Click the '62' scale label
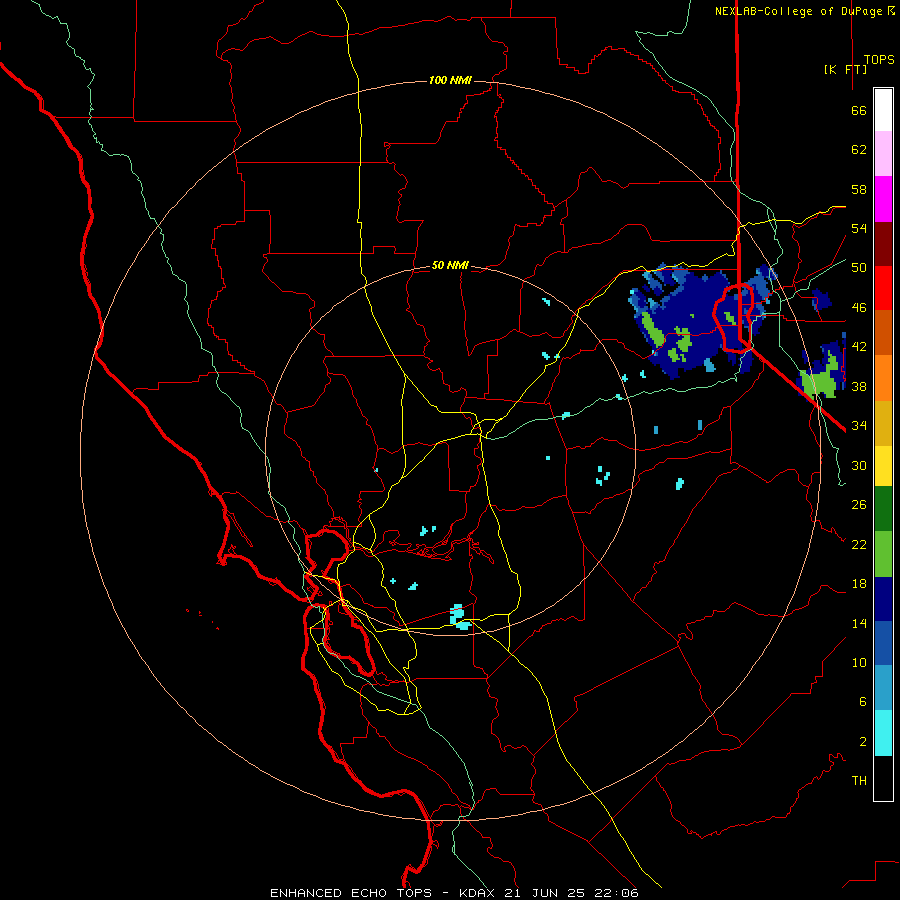This screenshot has width=900, height=900. pos(859,150)
